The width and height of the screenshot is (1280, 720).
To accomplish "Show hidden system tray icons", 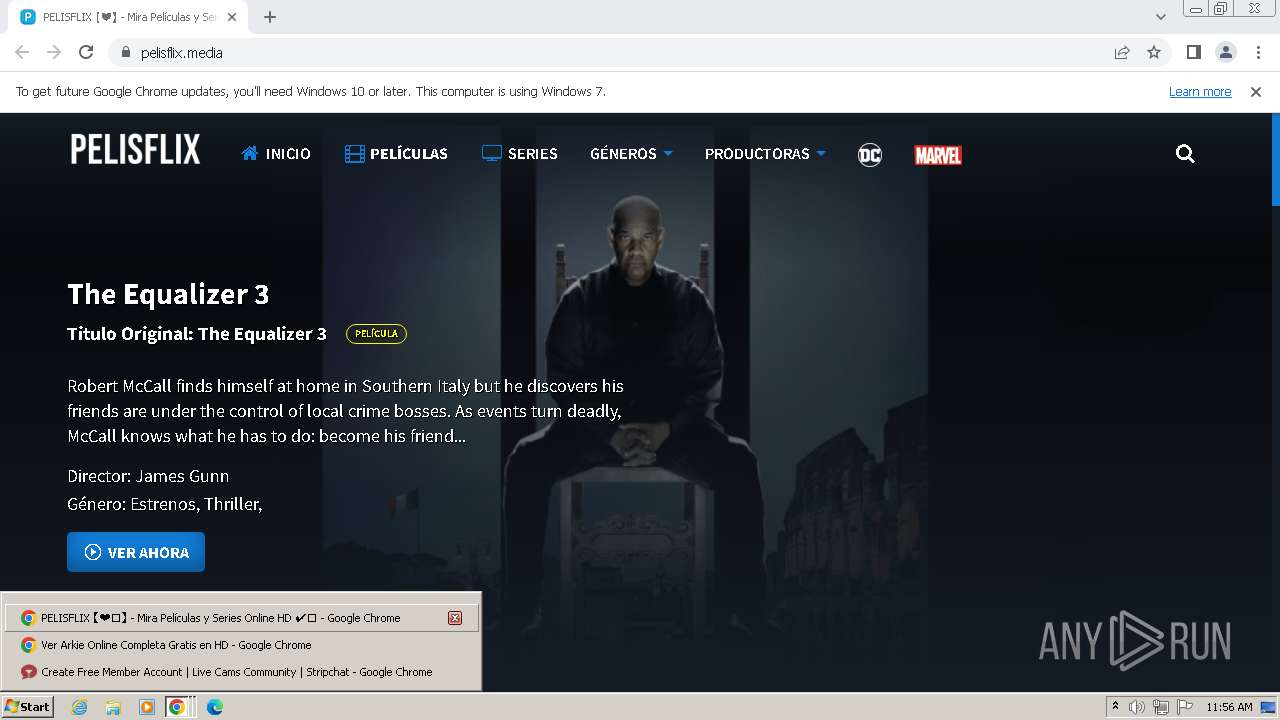I will [1115, 707].
